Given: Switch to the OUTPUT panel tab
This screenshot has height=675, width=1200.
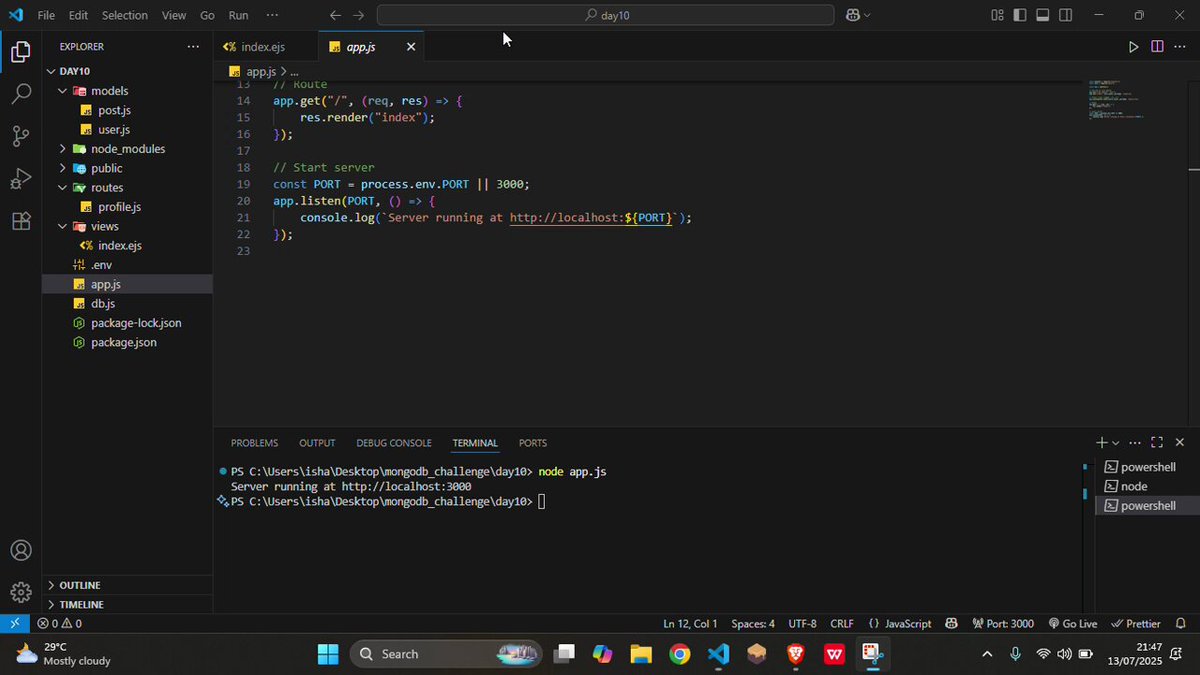Looking at the screenshot, I should pyautogui.click(x=317, y=443).
